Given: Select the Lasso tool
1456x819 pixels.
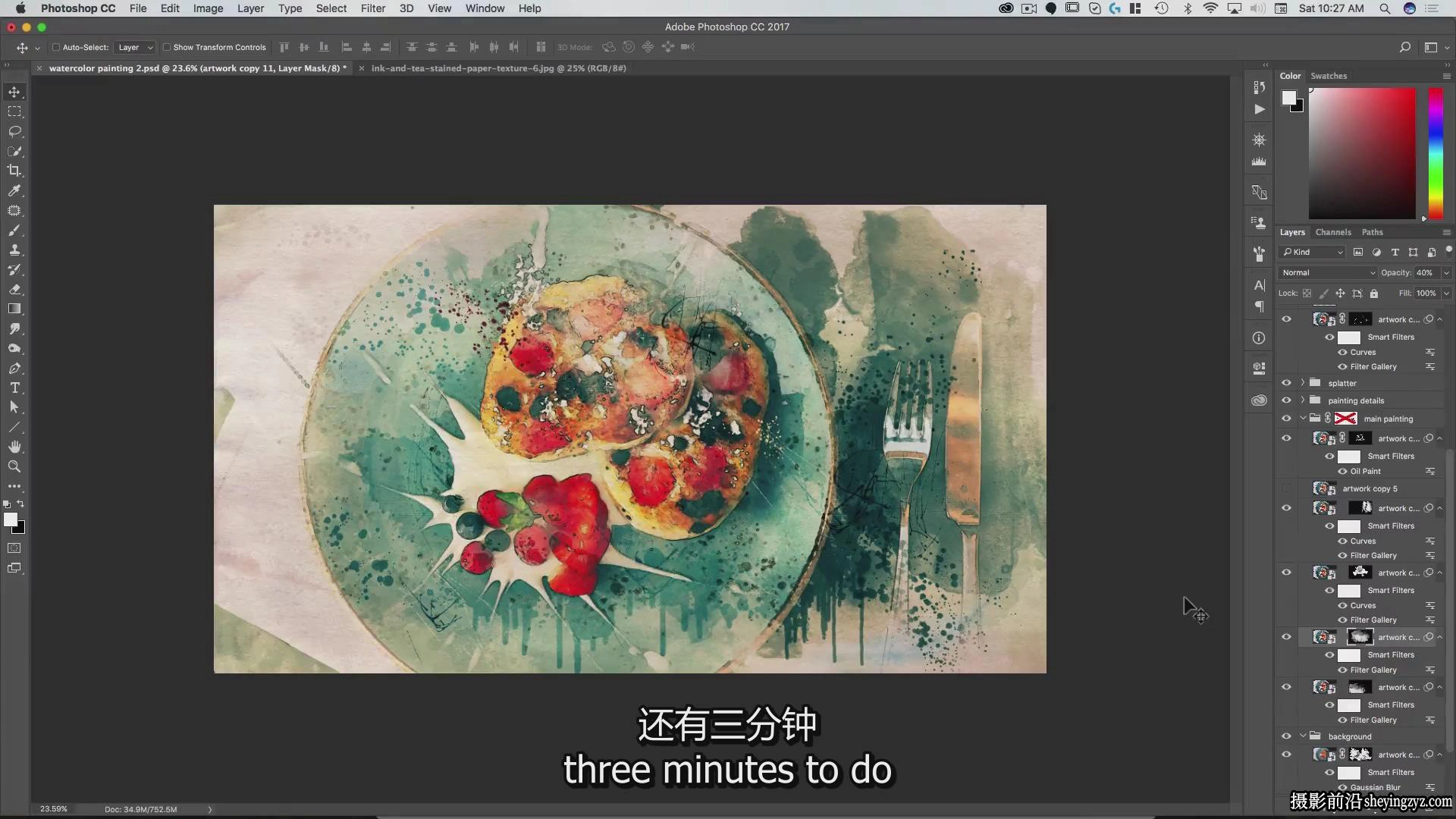Looking at the screenshot, I should tap(14, 131).
